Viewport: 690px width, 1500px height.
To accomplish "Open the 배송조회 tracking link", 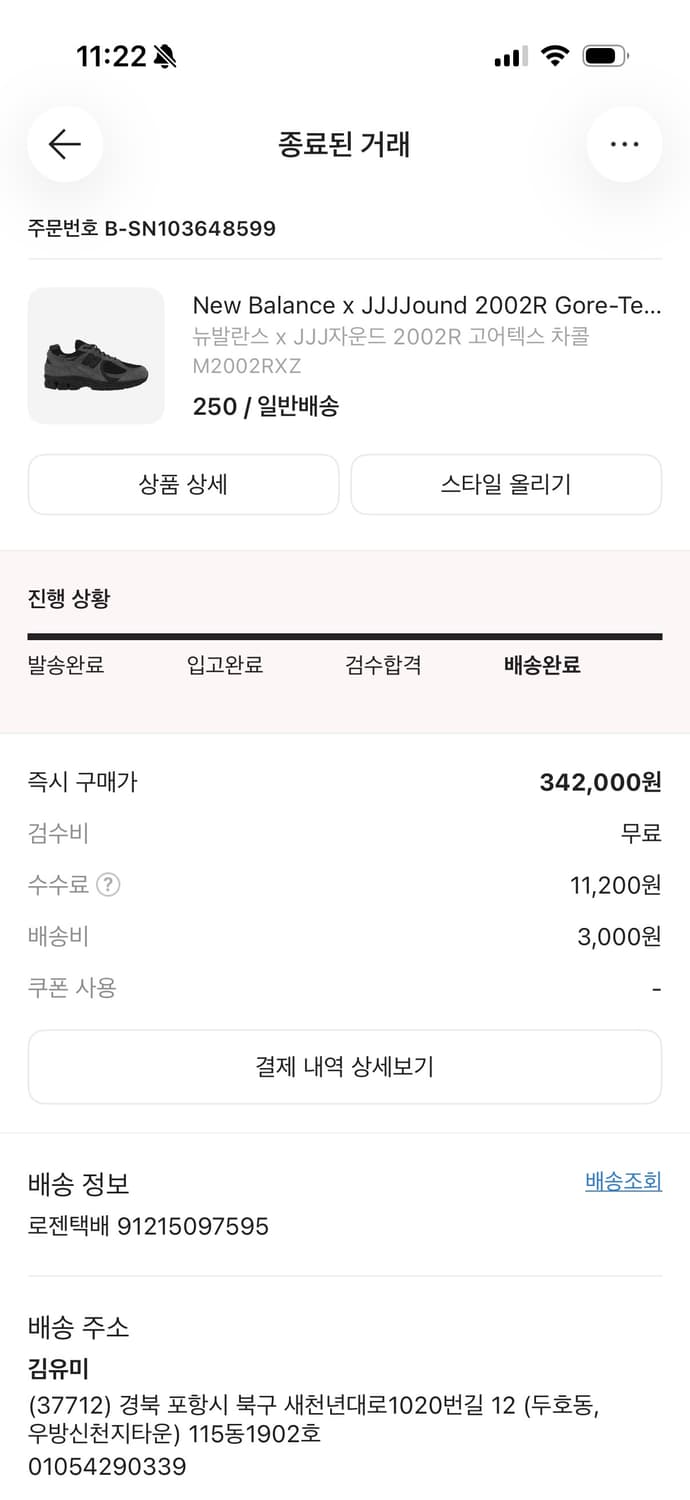I will click(621, 1181).
